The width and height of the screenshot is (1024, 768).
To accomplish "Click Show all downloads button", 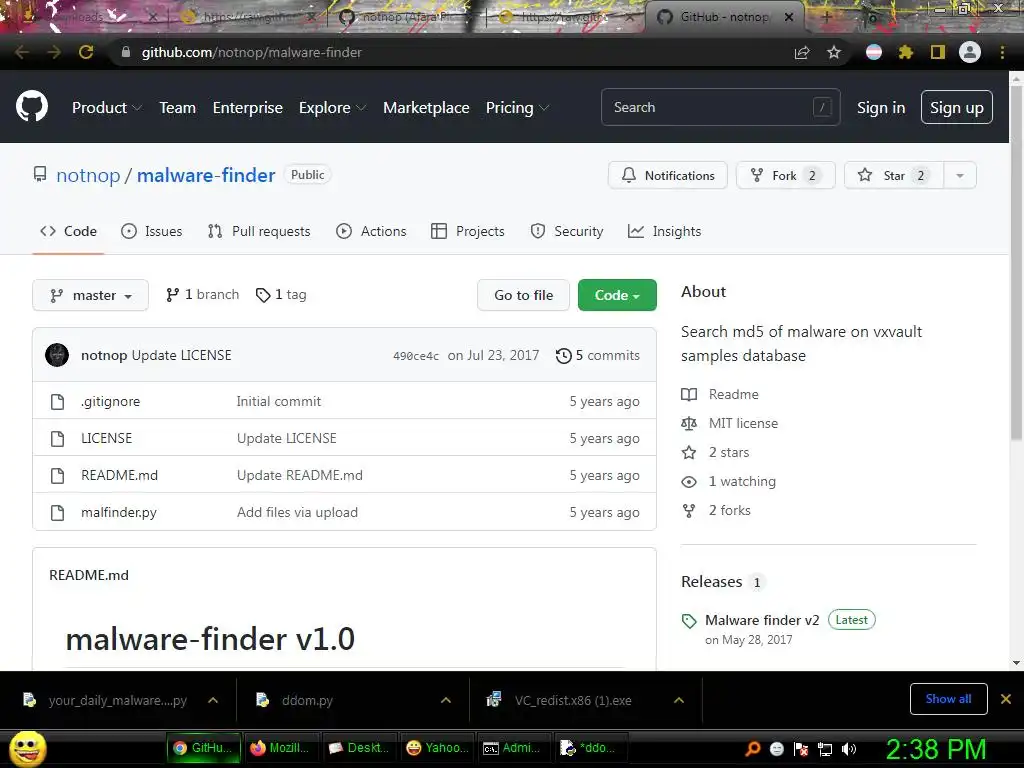I will pos(948,699).
